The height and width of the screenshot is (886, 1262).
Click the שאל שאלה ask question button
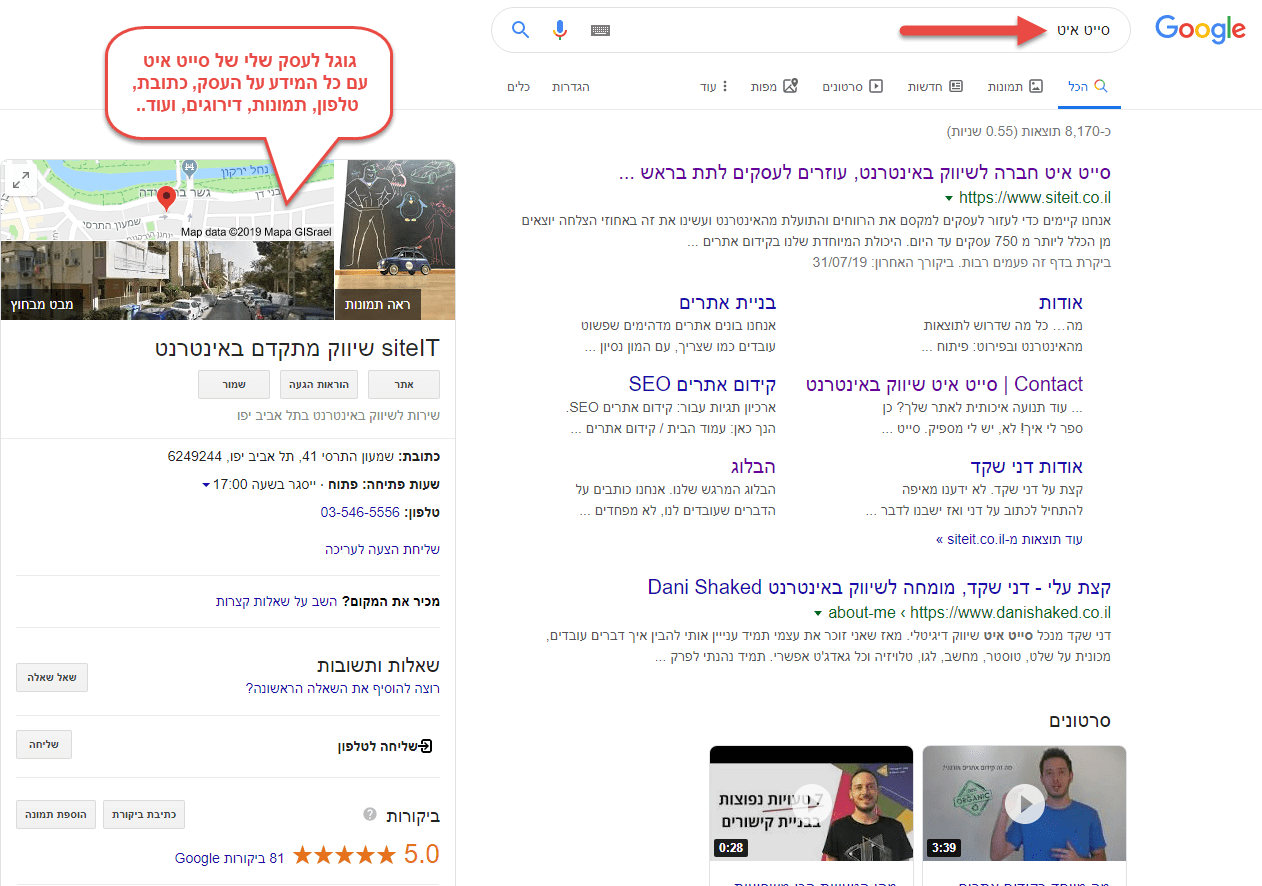click(52, 677)
